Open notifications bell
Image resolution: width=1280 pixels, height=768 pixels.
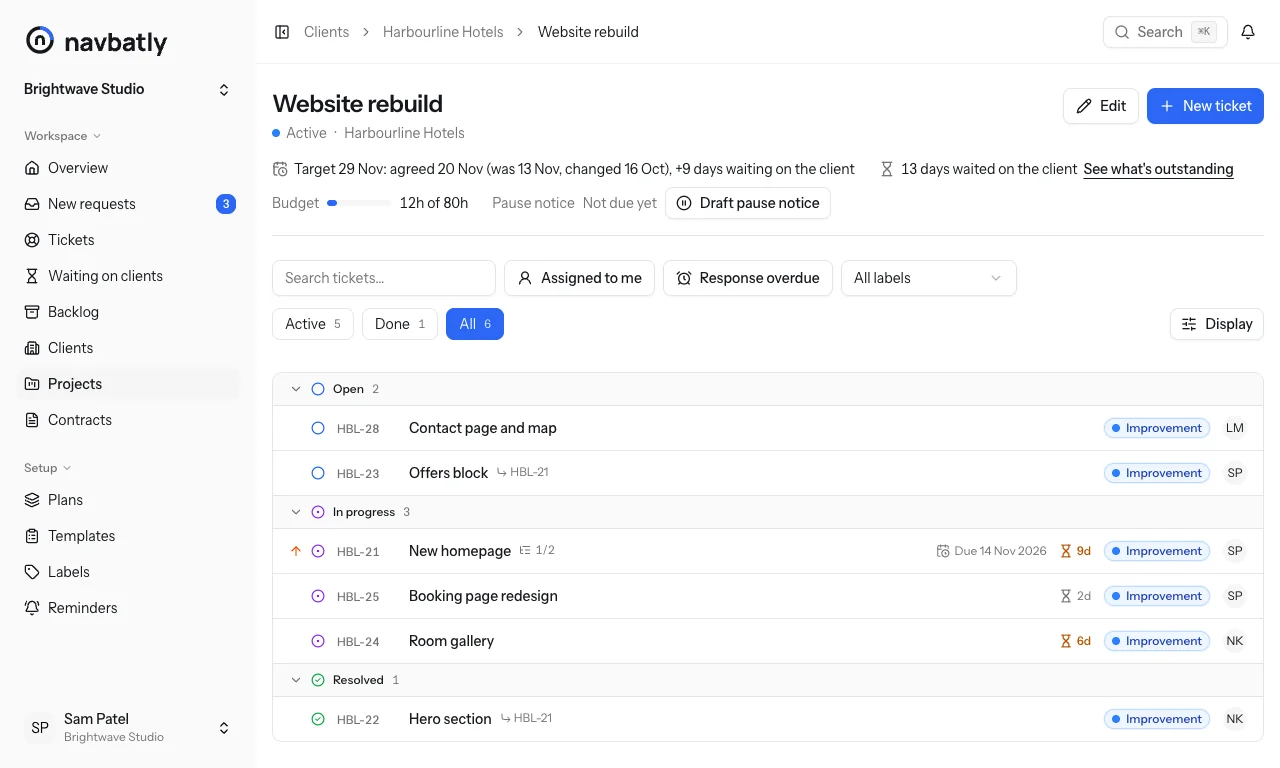point(1248,32)
